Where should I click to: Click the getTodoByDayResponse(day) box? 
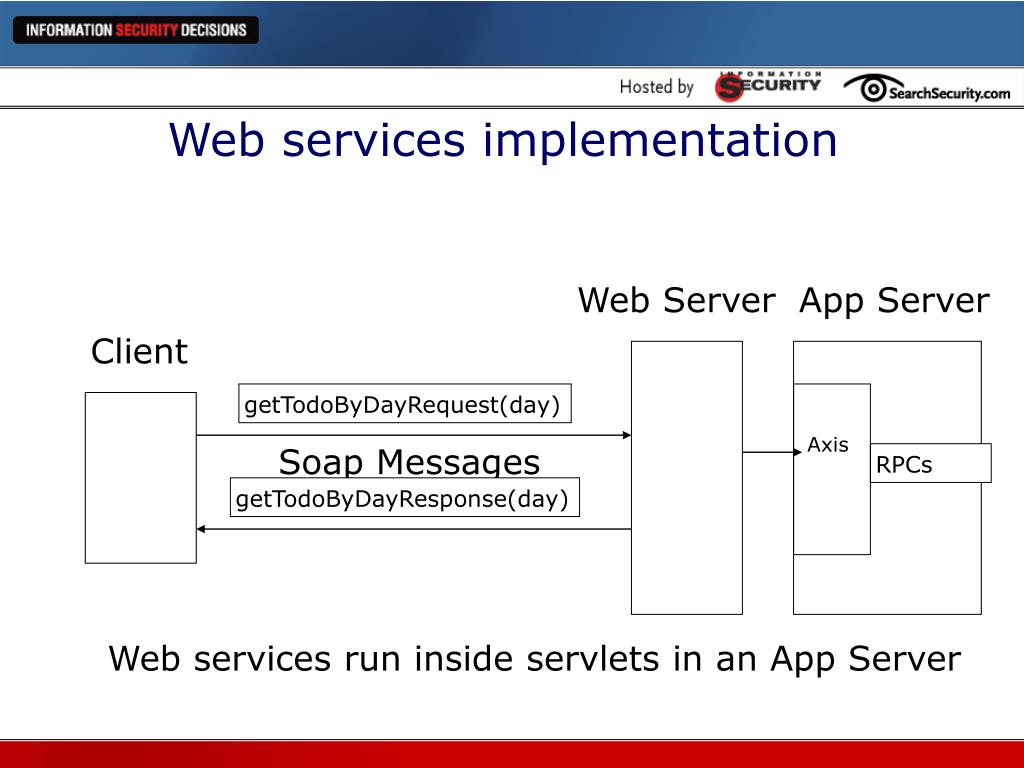[405, 498]
